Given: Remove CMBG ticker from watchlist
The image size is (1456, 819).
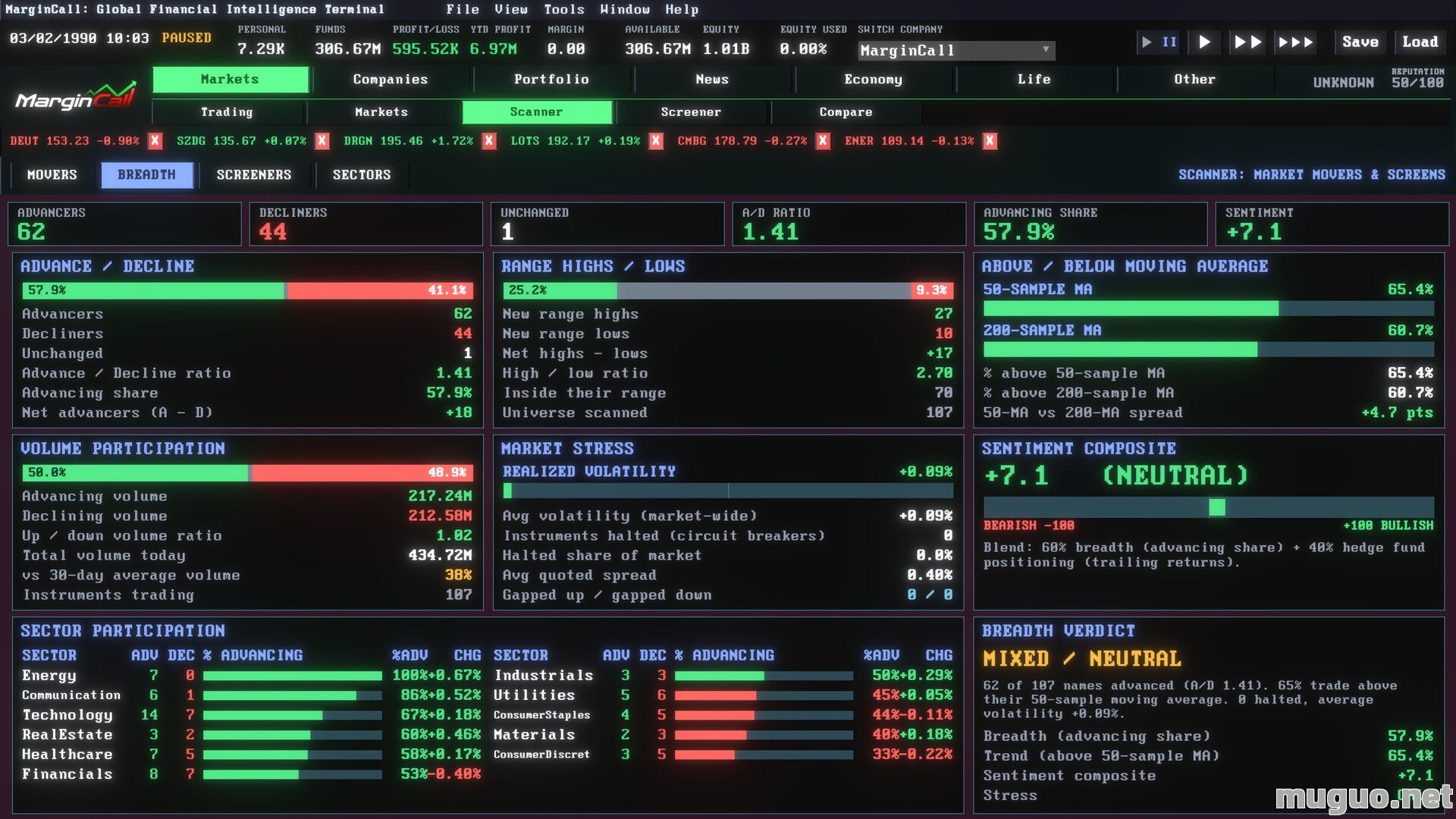Looking at the screenshot, I should [x=823, y=141].
